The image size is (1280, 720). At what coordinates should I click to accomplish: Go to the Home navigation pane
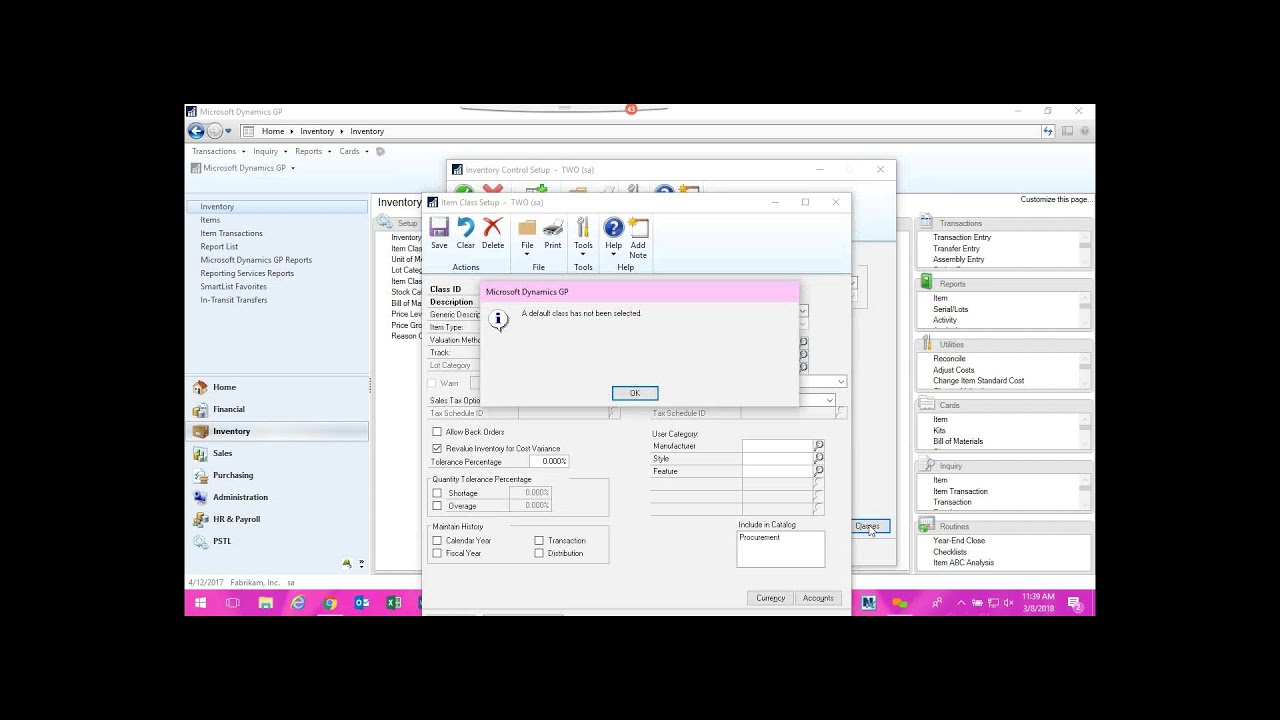[x=277, y=387]
